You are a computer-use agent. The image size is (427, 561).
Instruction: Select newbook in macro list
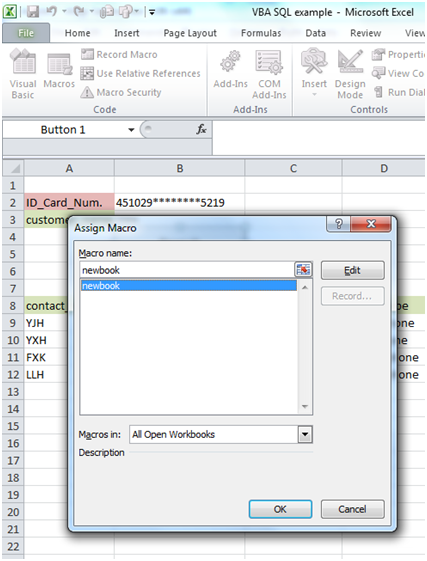point(189,286)
